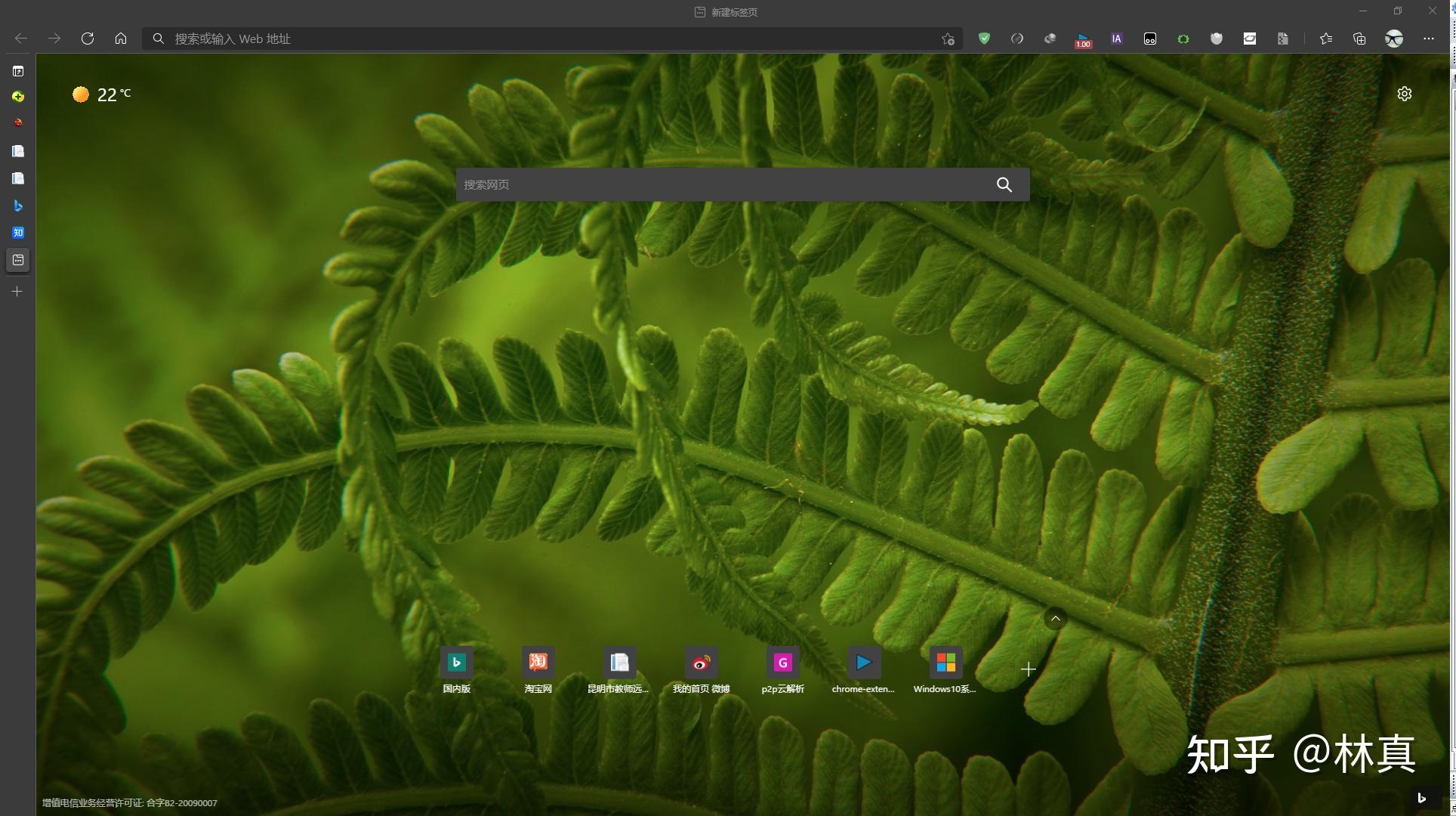1456x816 pixels.
Task: Open the gray document extension icon
Action: [1283, 39]
